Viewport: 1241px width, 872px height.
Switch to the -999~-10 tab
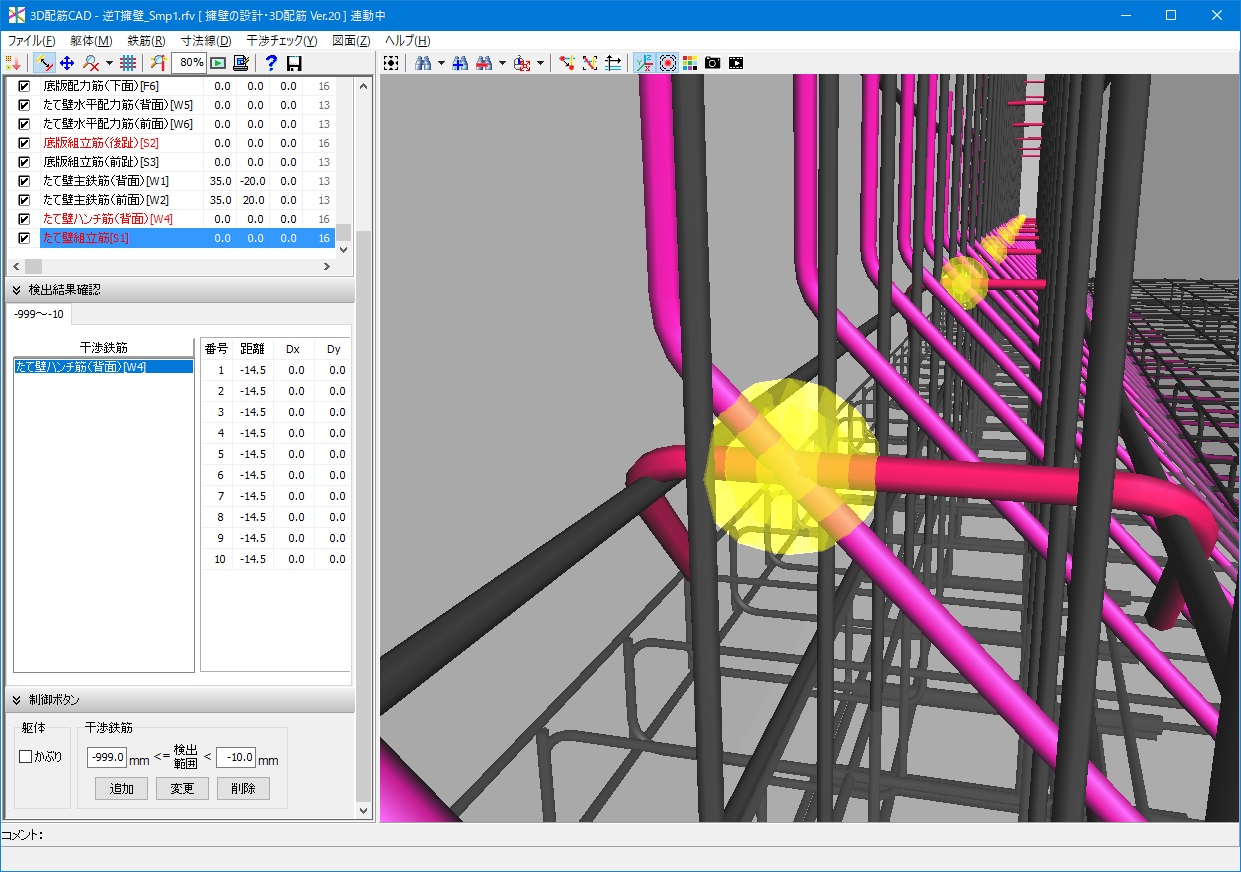pos(39,315)
